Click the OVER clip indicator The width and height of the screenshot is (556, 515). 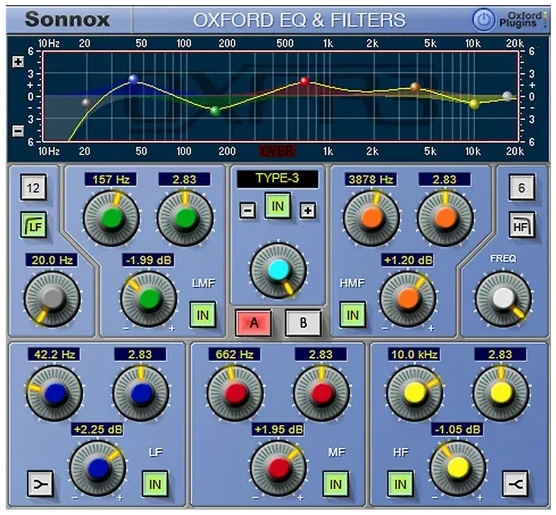click(x=278, y=151)
